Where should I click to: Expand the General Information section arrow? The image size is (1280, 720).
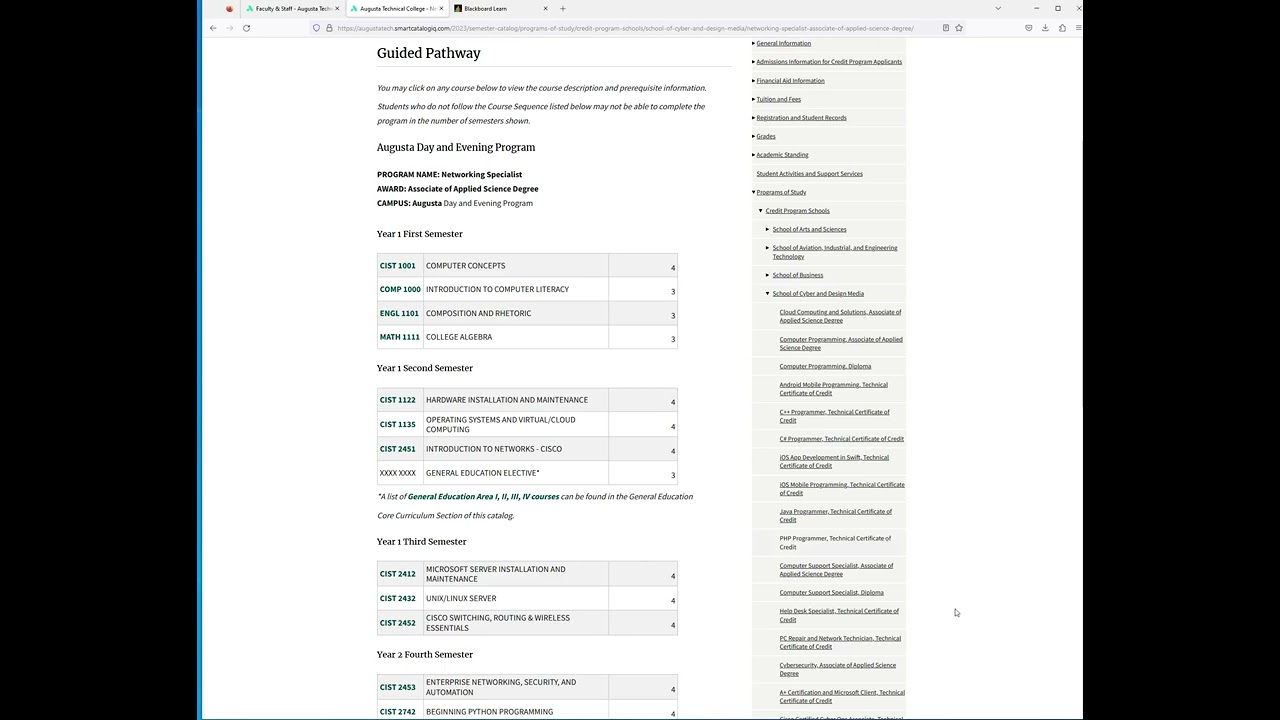tap(753, 43)
